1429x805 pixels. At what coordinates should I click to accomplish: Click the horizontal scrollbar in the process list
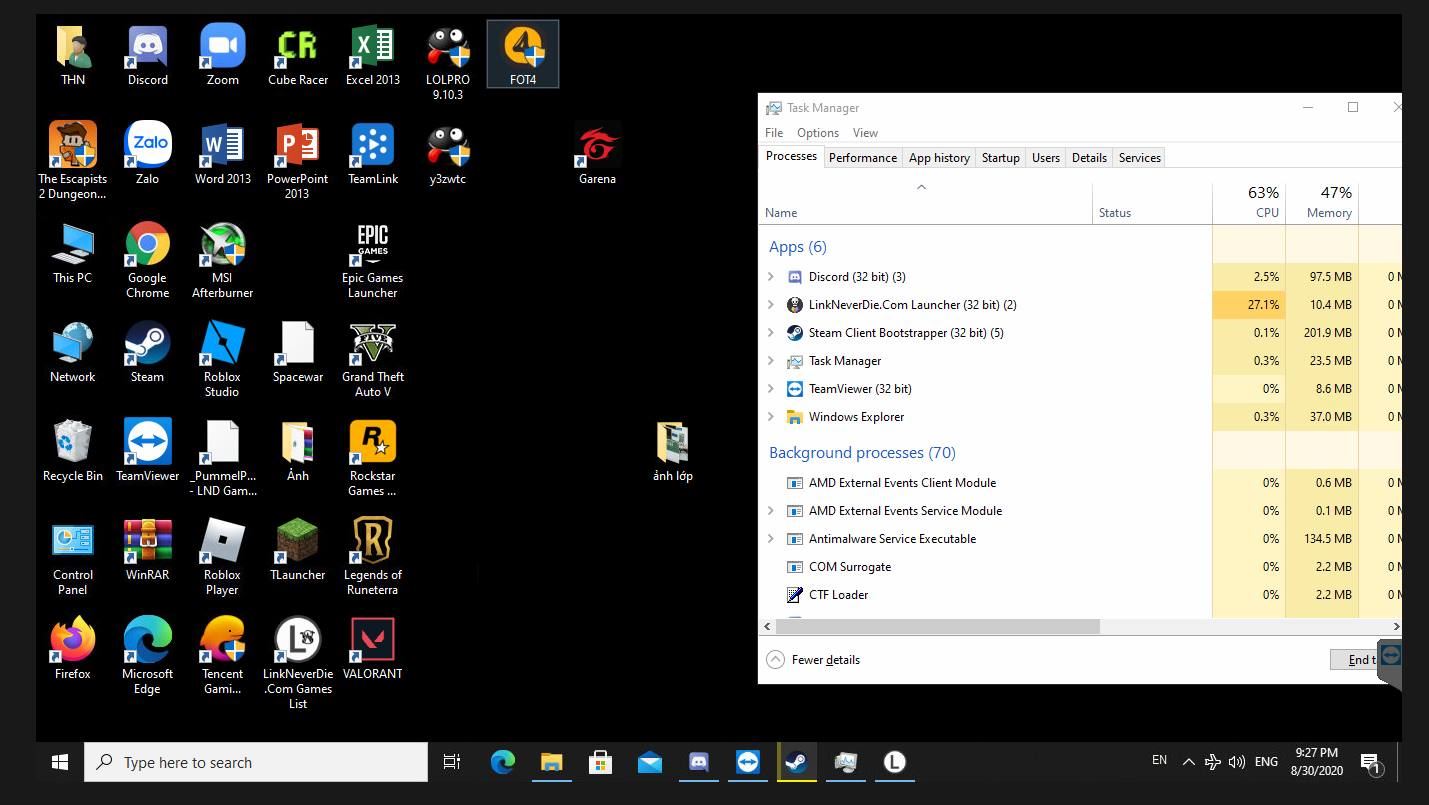pos(938,627)
